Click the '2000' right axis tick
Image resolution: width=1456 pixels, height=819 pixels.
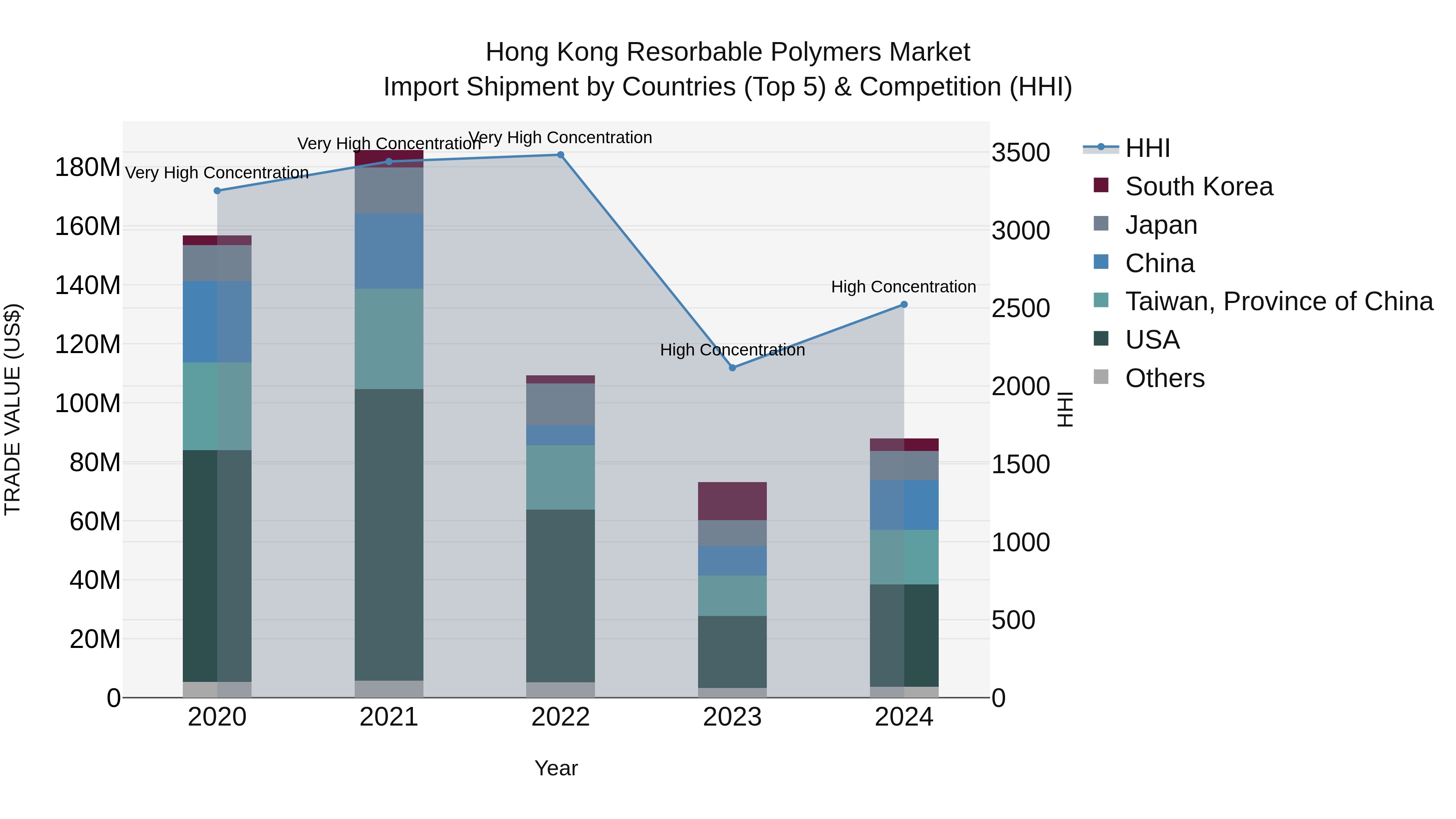coord(1021,387)
